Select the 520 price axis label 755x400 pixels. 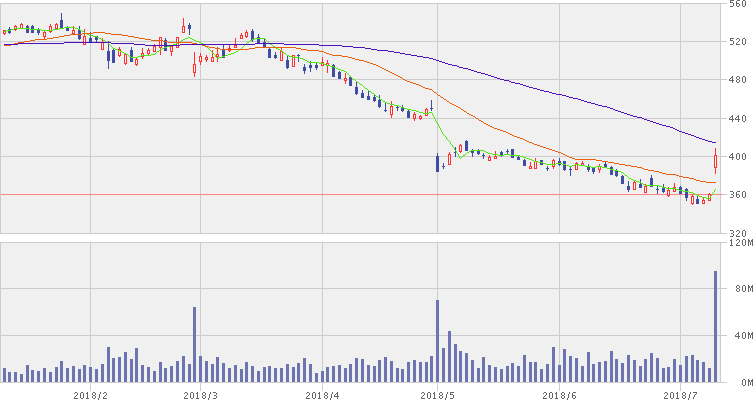click(738, 42)
